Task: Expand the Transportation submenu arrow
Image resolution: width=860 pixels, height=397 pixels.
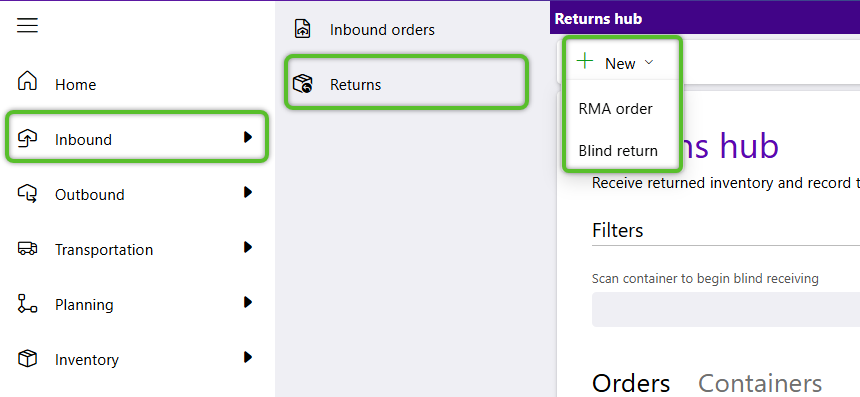Action: [248, 247]
